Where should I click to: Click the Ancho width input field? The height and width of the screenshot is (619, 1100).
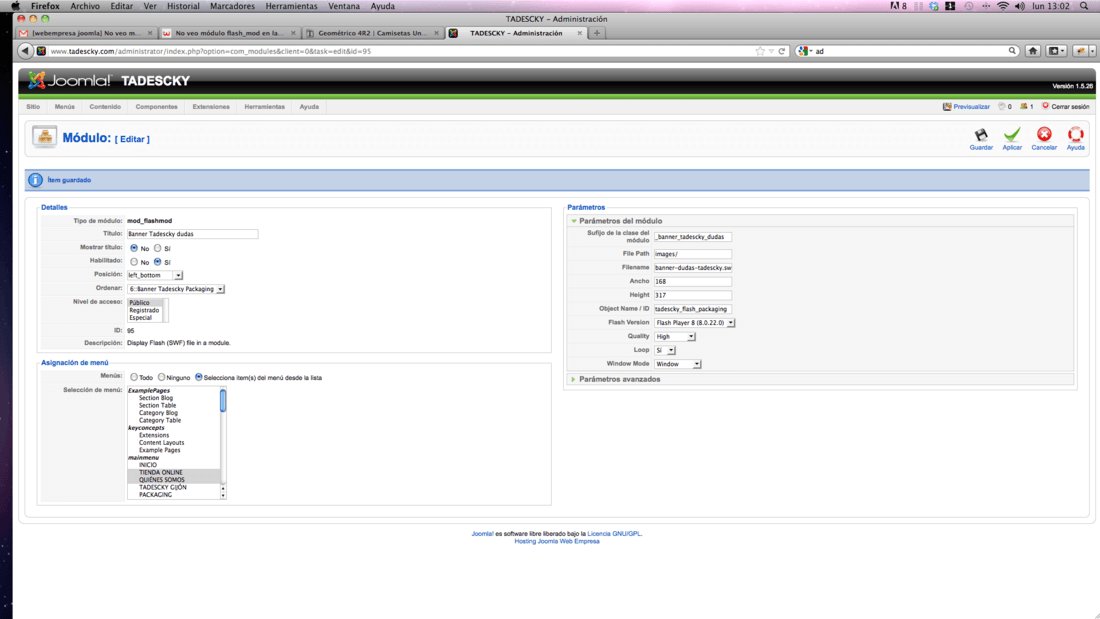click(x=692, y=281)
